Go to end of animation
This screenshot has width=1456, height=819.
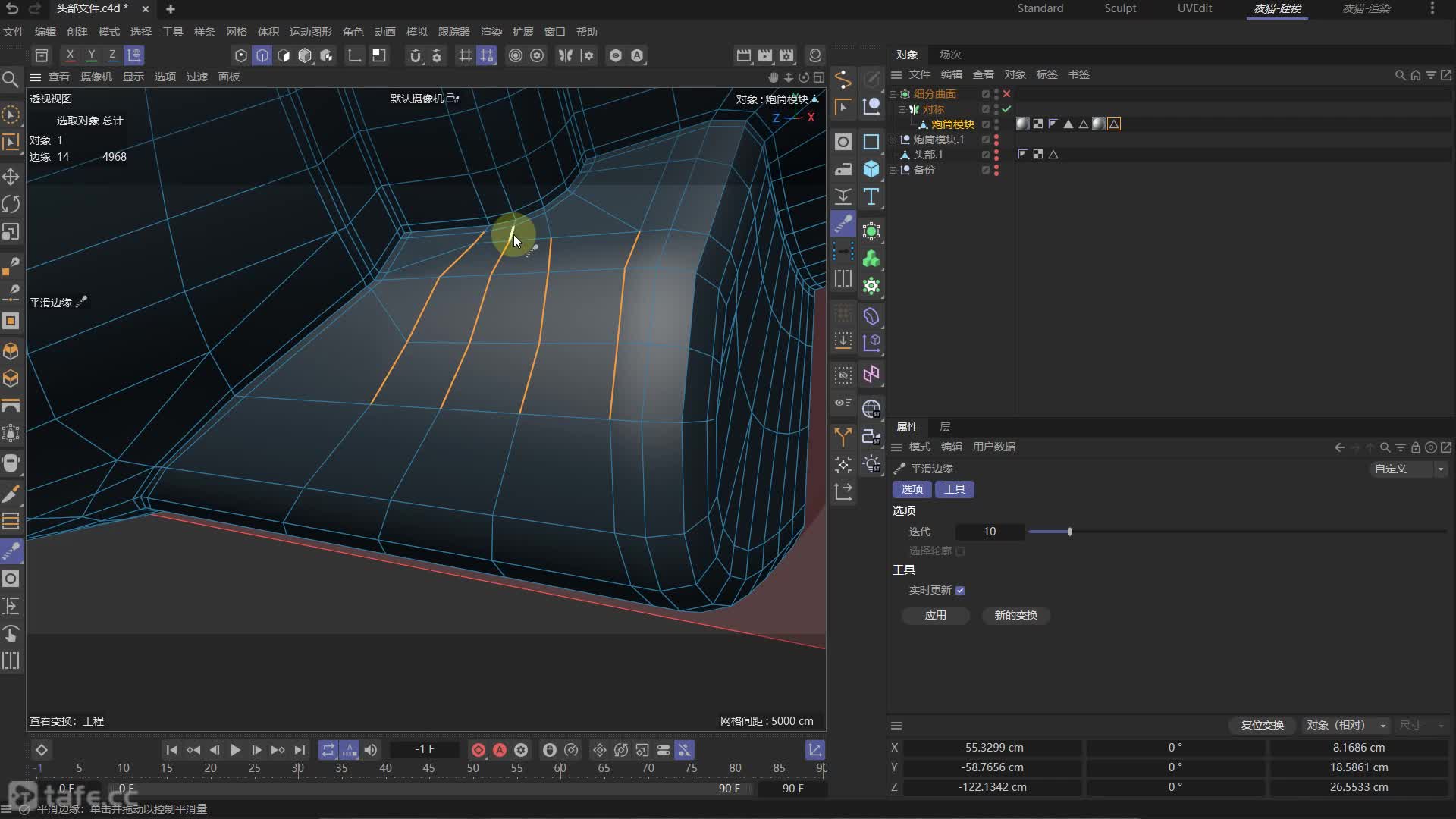click(300, 751)
